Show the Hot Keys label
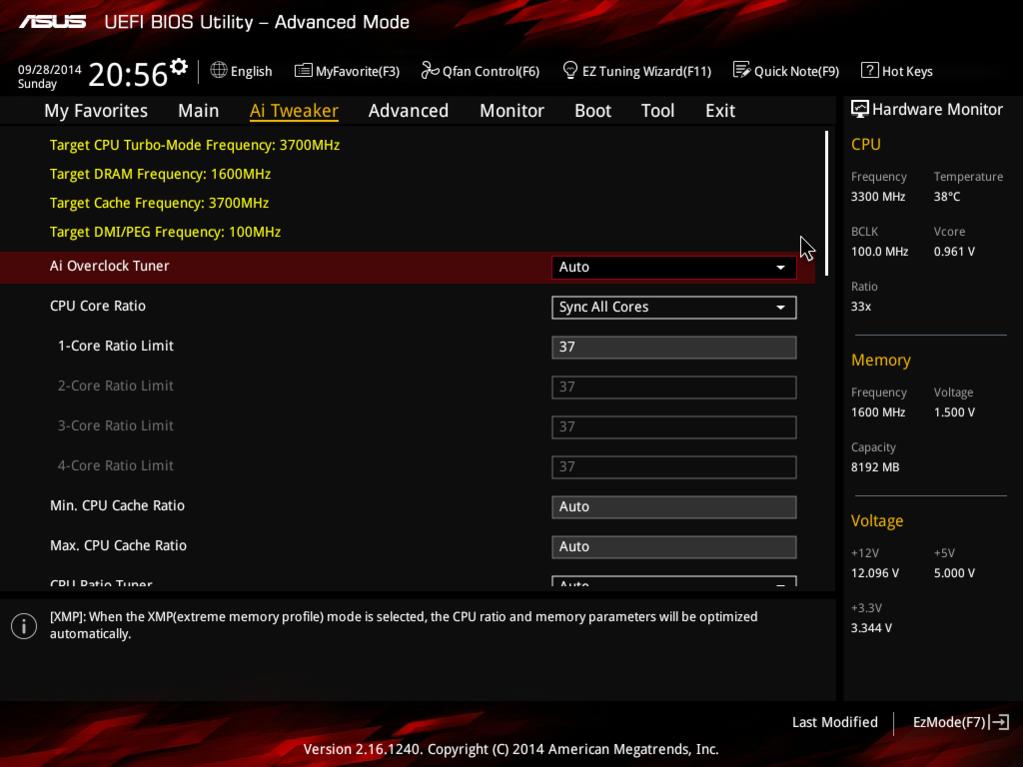This screenshot has height=767, width=1023. [x=907, y=71]
